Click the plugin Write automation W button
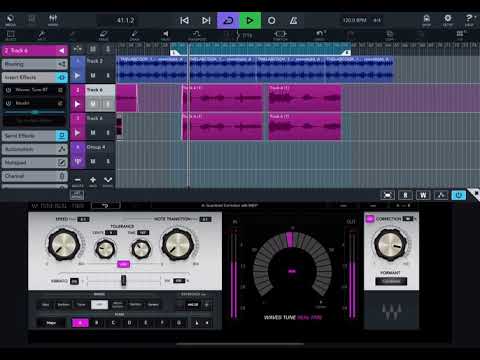480x360 pixels. (423, 195)
